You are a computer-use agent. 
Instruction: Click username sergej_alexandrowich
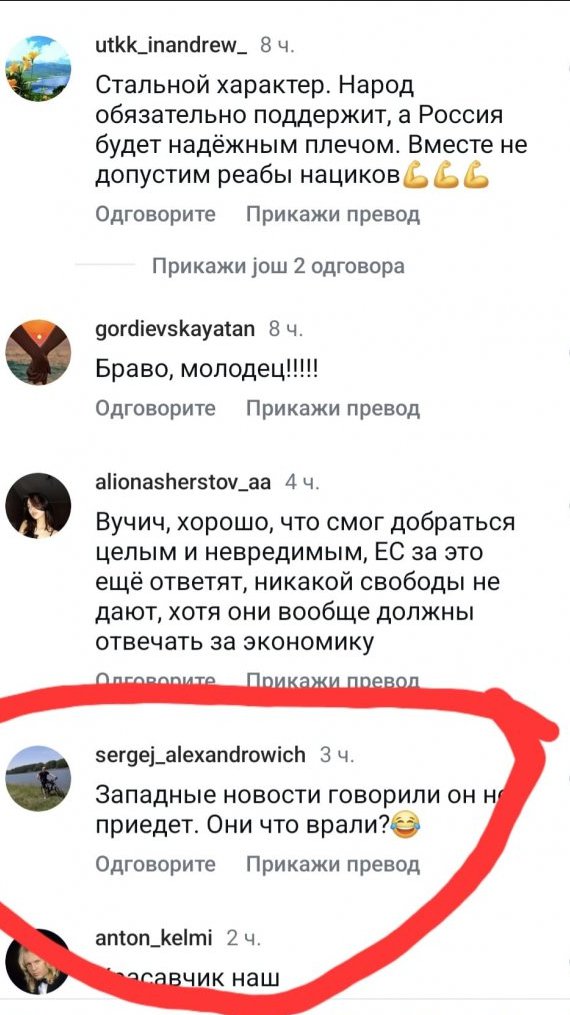[200, 755]
